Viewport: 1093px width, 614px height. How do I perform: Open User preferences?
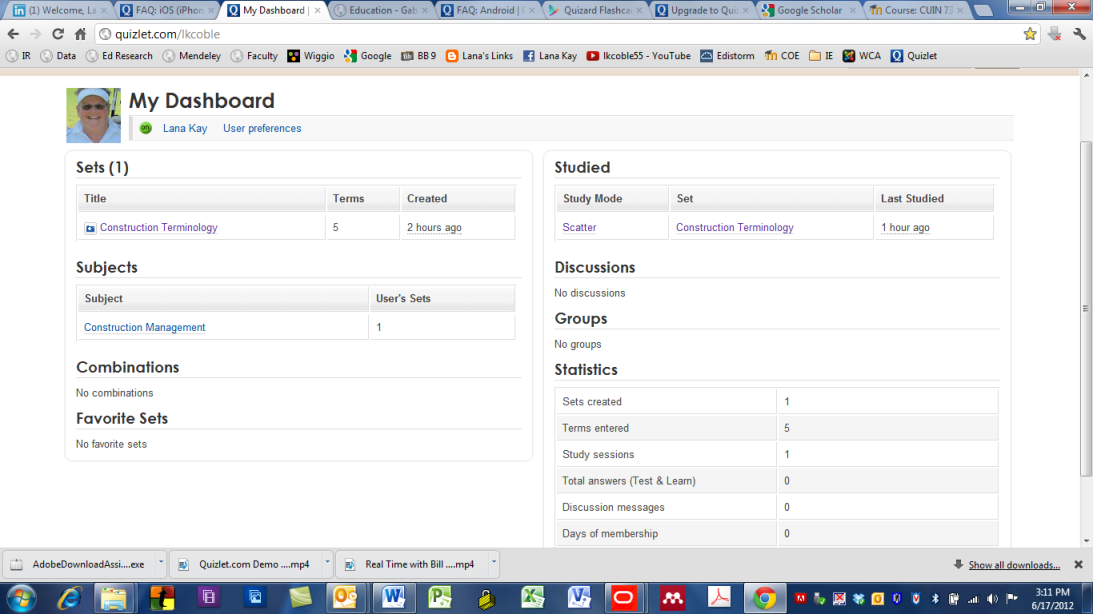(x=262, y=128)
